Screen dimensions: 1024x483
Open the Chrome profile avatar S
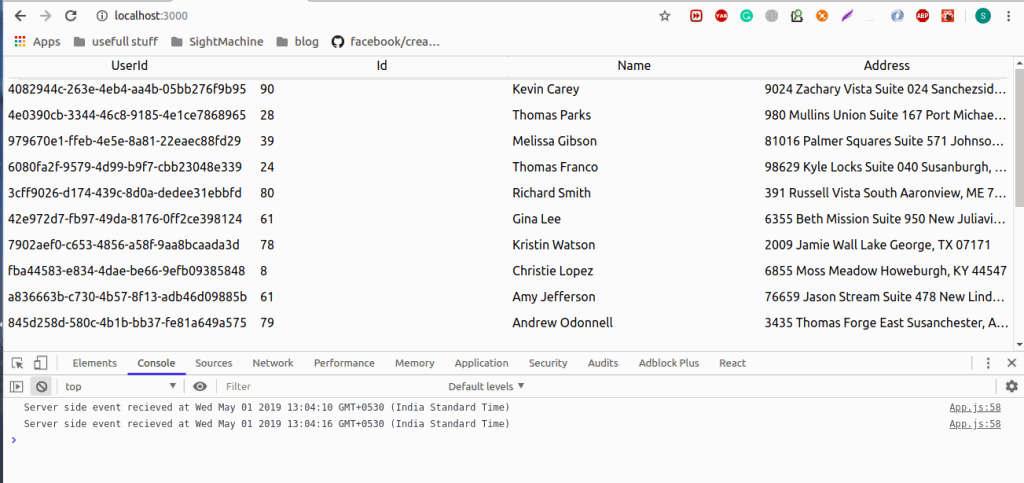(x=983, y=16)
